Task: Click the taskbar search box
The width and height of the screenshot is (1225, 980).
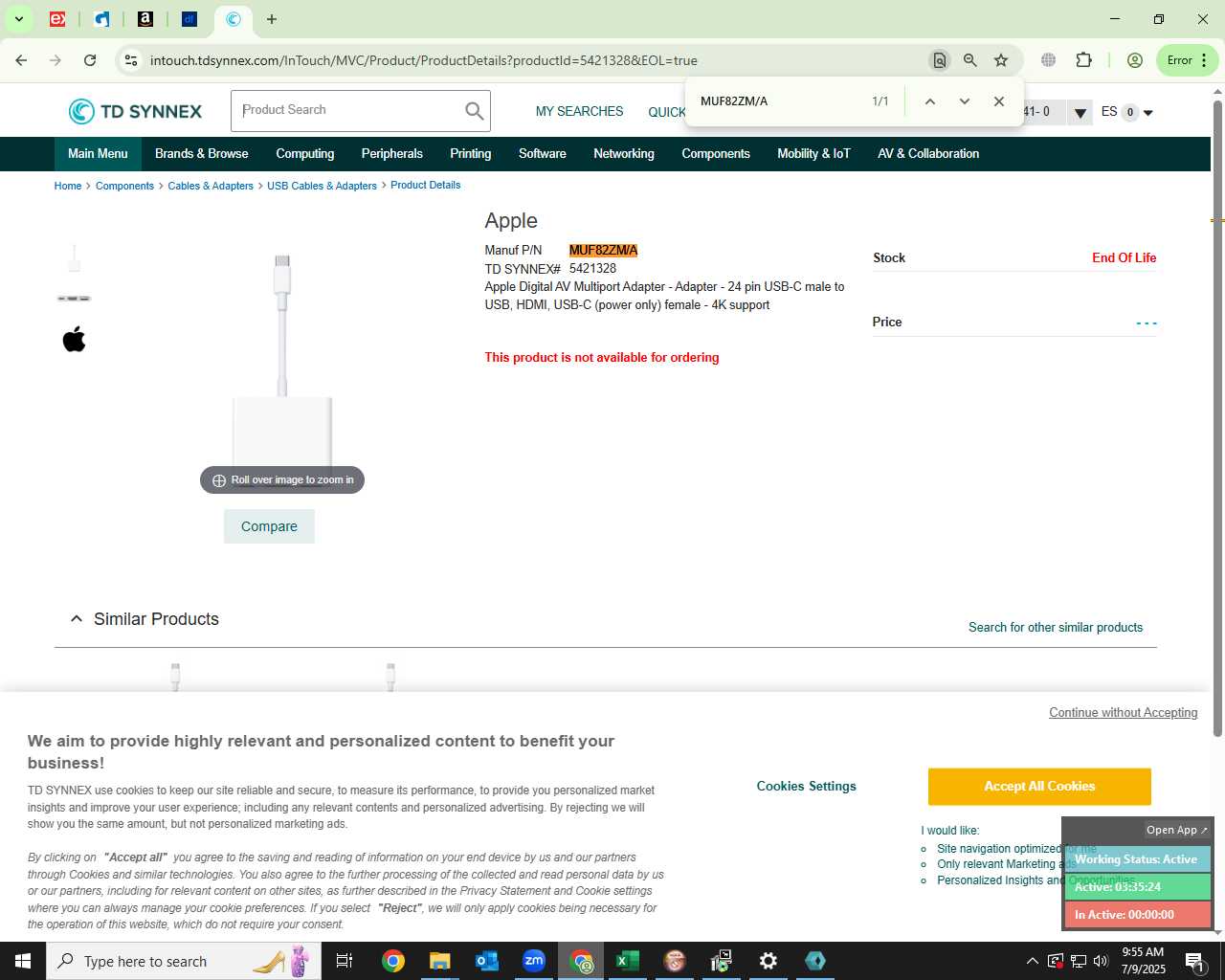Action: point(184,961)
